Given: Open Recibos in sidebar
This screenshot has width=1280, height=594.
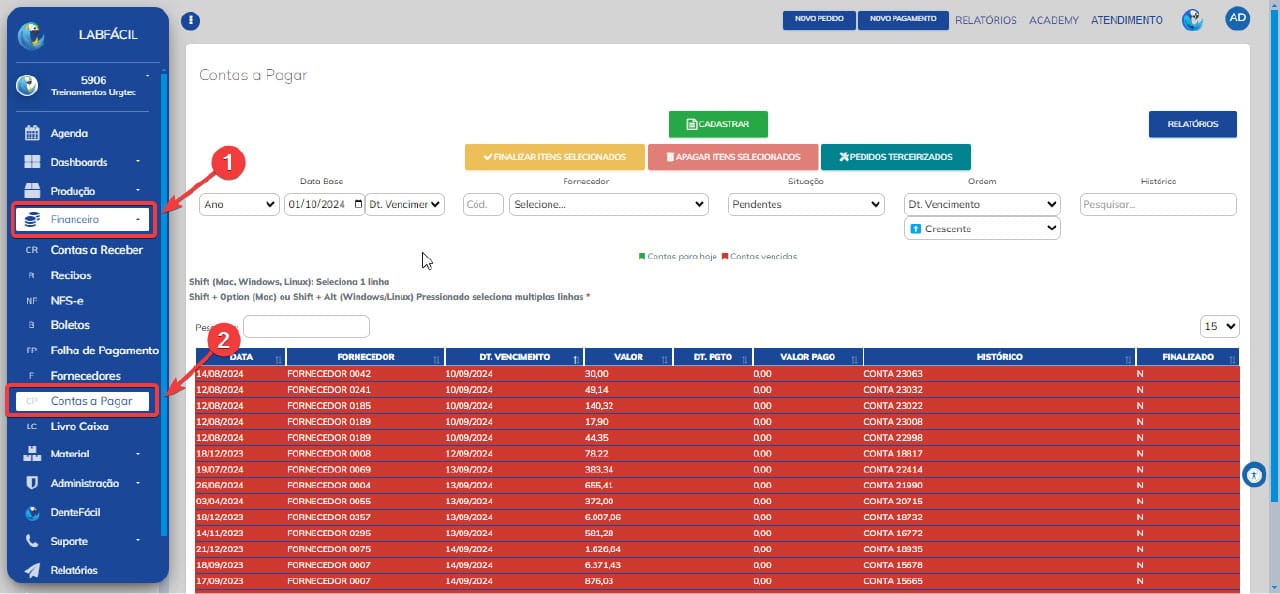Looking at the screenshot, I should (71, 275).
